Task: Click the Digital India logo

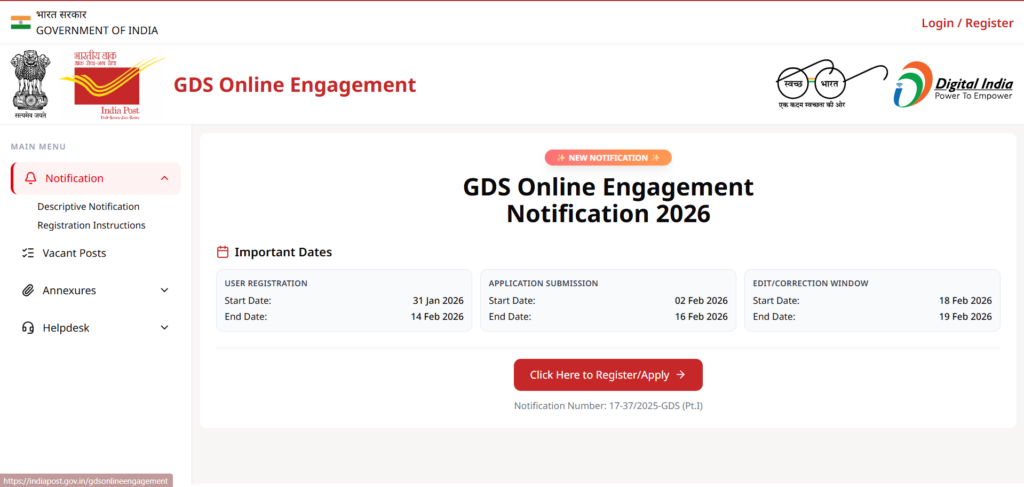Action: 953,85
